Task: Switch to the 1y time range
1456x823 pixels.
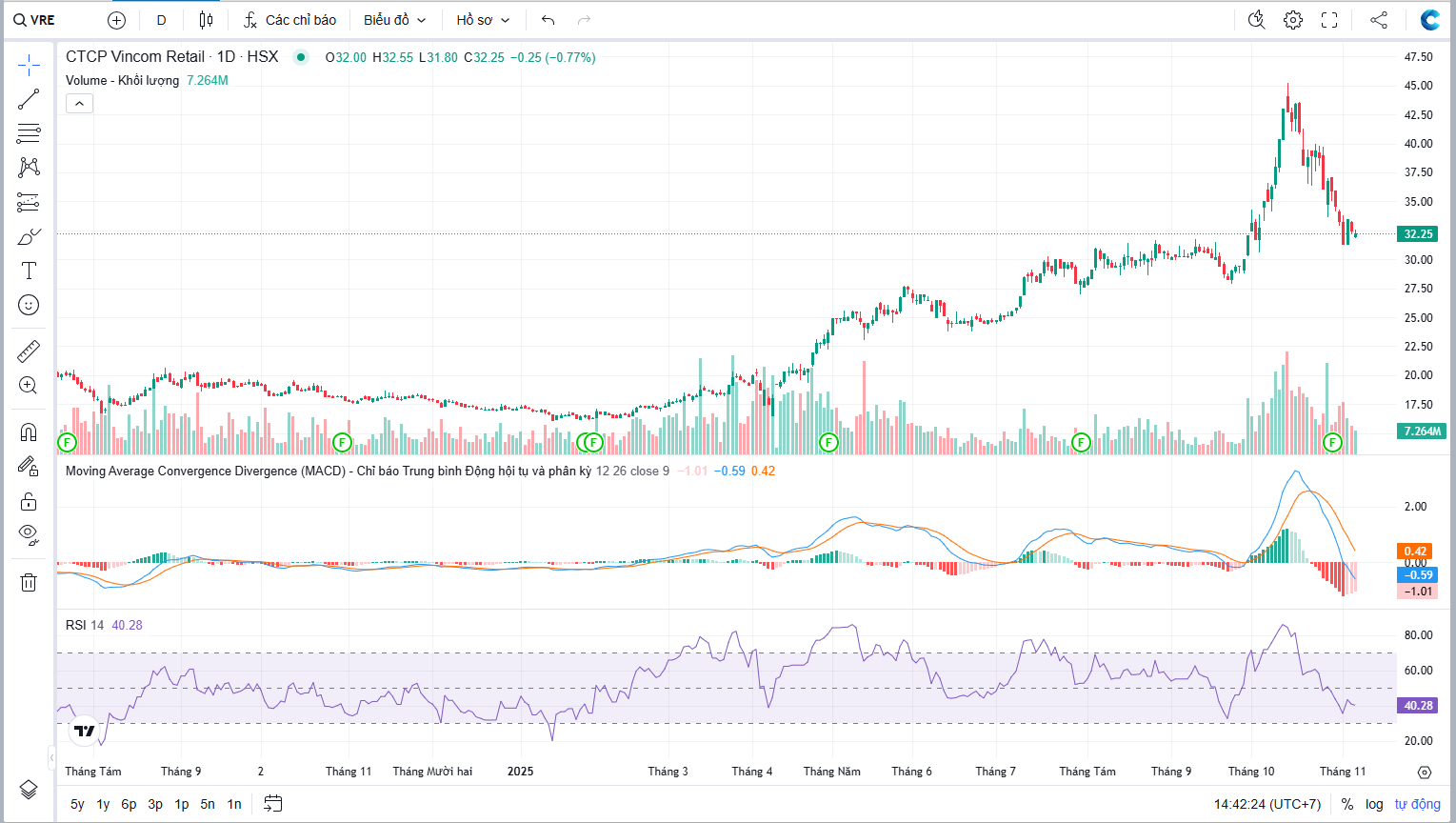Action: [103, 804]
